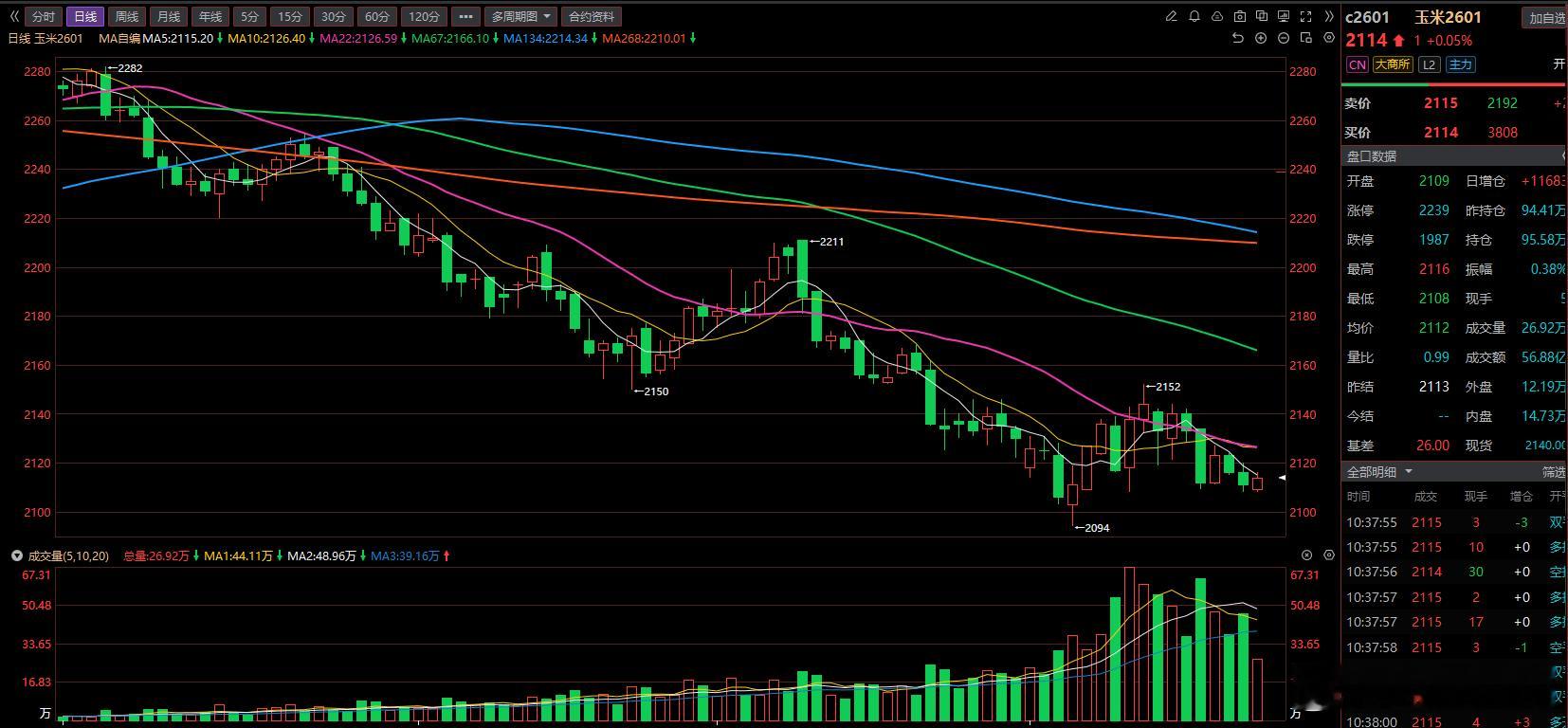
Task: Click the 主力 main contract badge
Action: point(1460,64)
